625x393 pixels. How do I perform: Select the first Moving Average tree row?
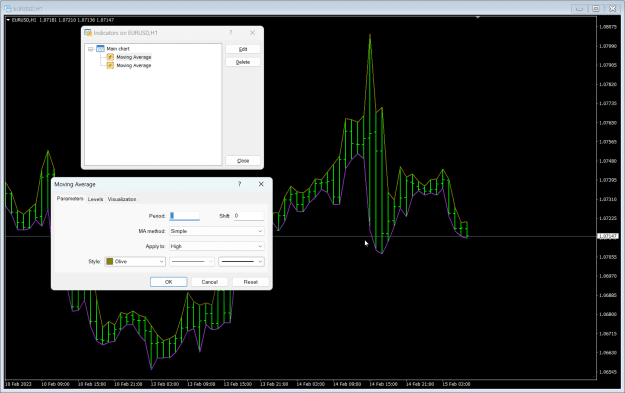point(134,57)
